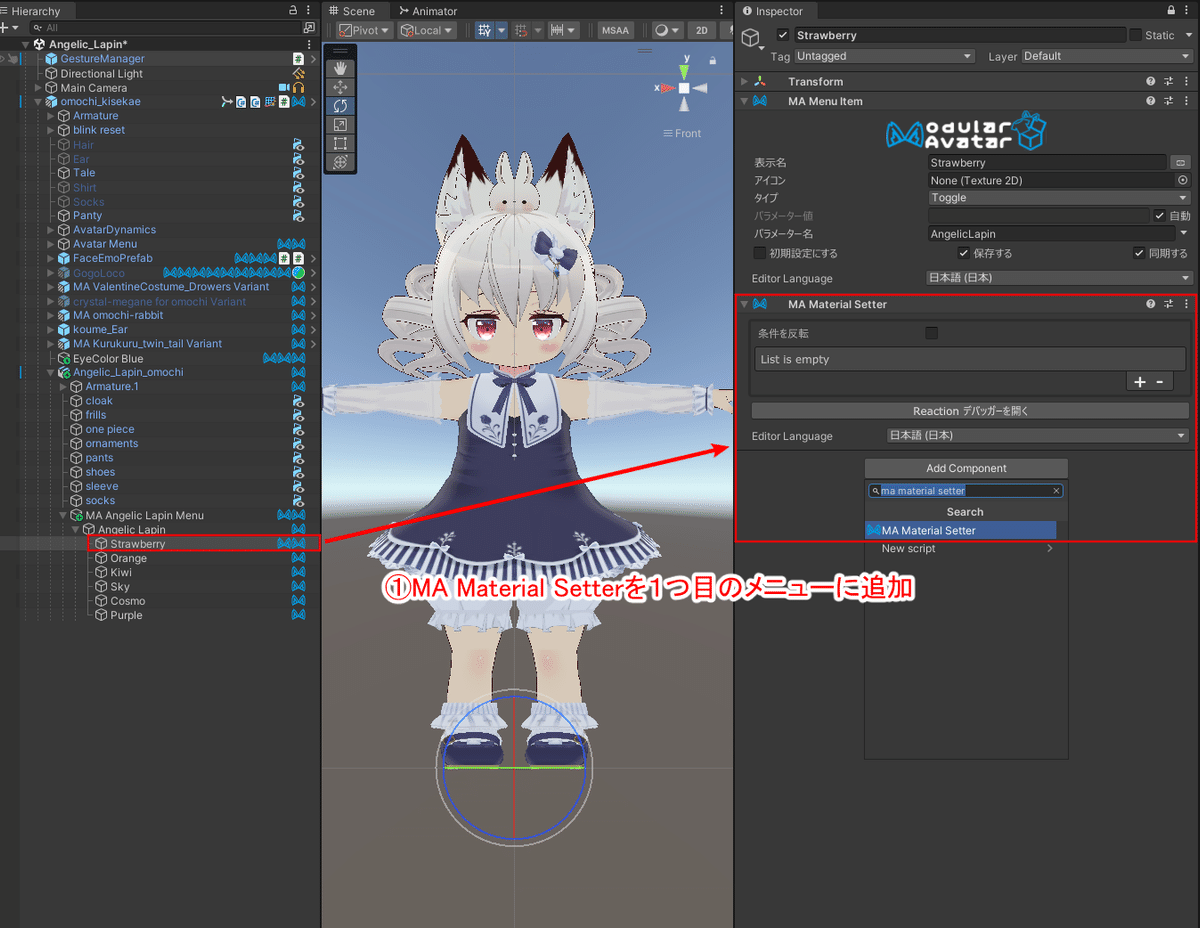Select the Move tool
Viewport: 1200px width, 928px height.
pyautogui.click(x=340, y=87)
